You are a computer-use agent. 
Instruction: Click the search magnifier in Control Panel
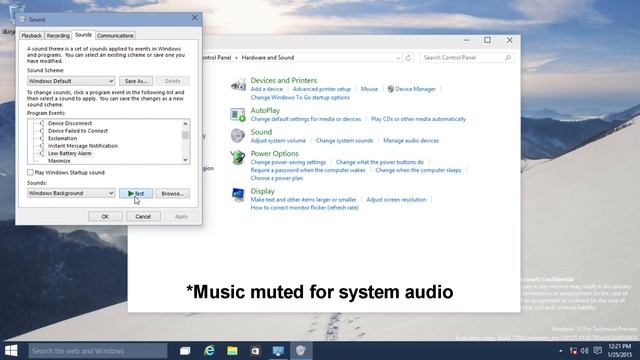tap(508, 58)
